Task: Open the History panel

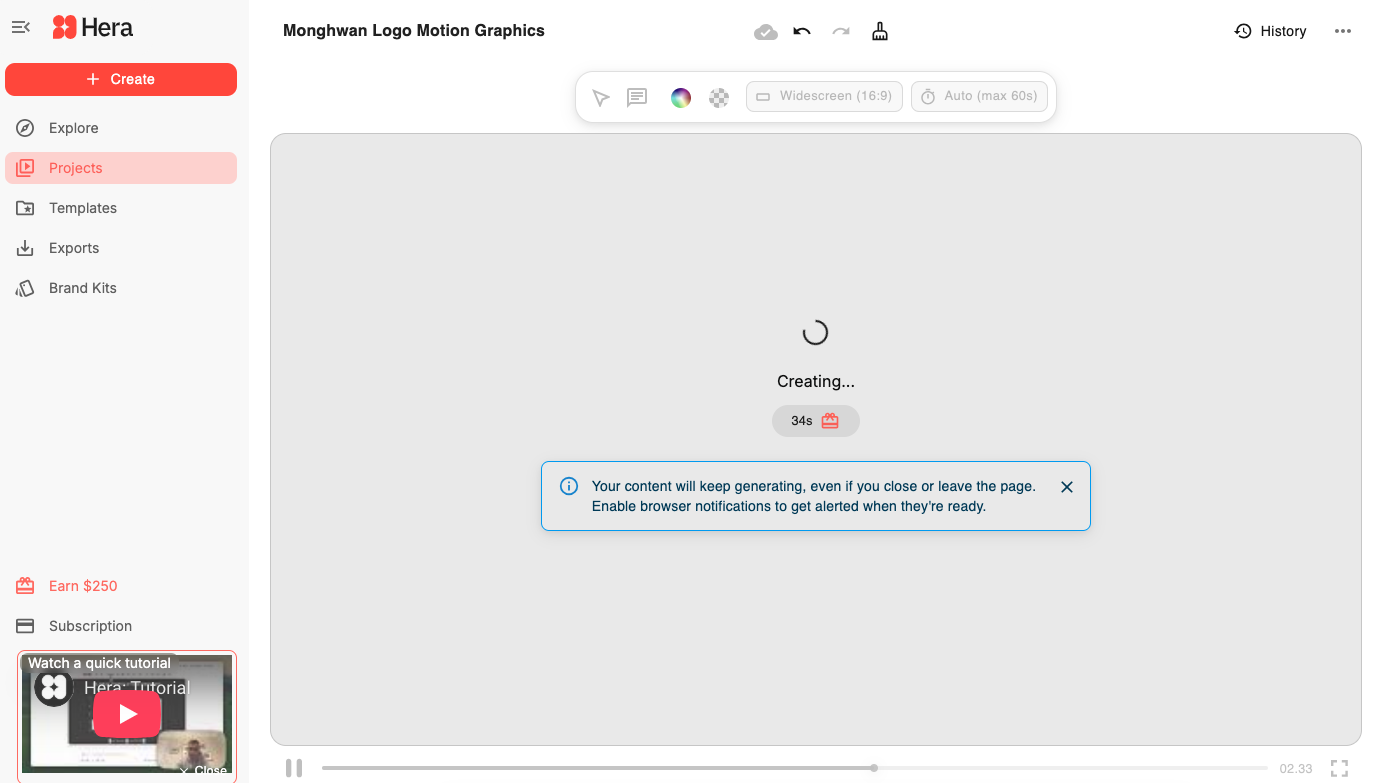Action: coord(1270,31)
